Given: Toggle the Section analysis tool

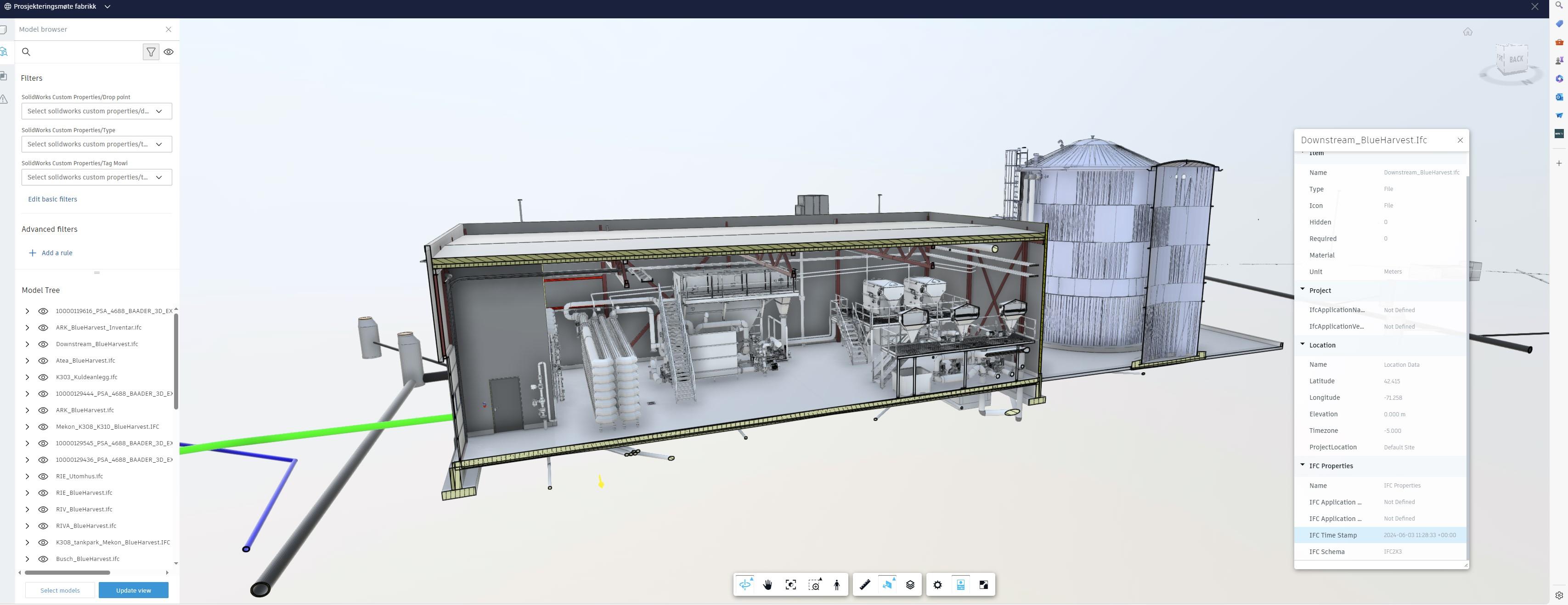Looking at the screenshot, I should coord(887,585).
